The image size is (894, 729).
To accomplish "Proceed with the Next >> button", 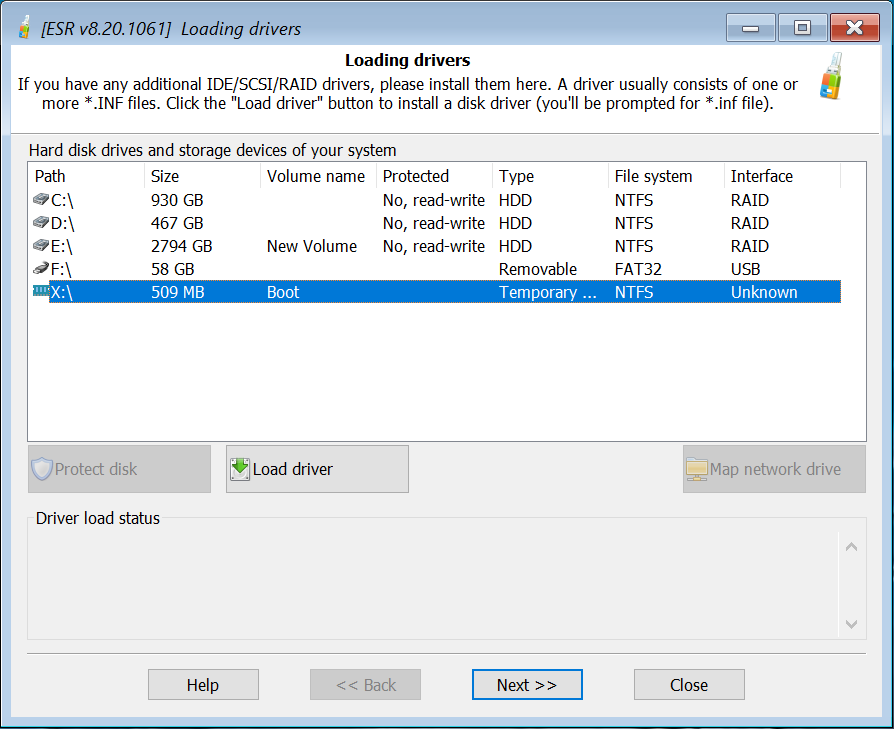I will pos(527,685).
